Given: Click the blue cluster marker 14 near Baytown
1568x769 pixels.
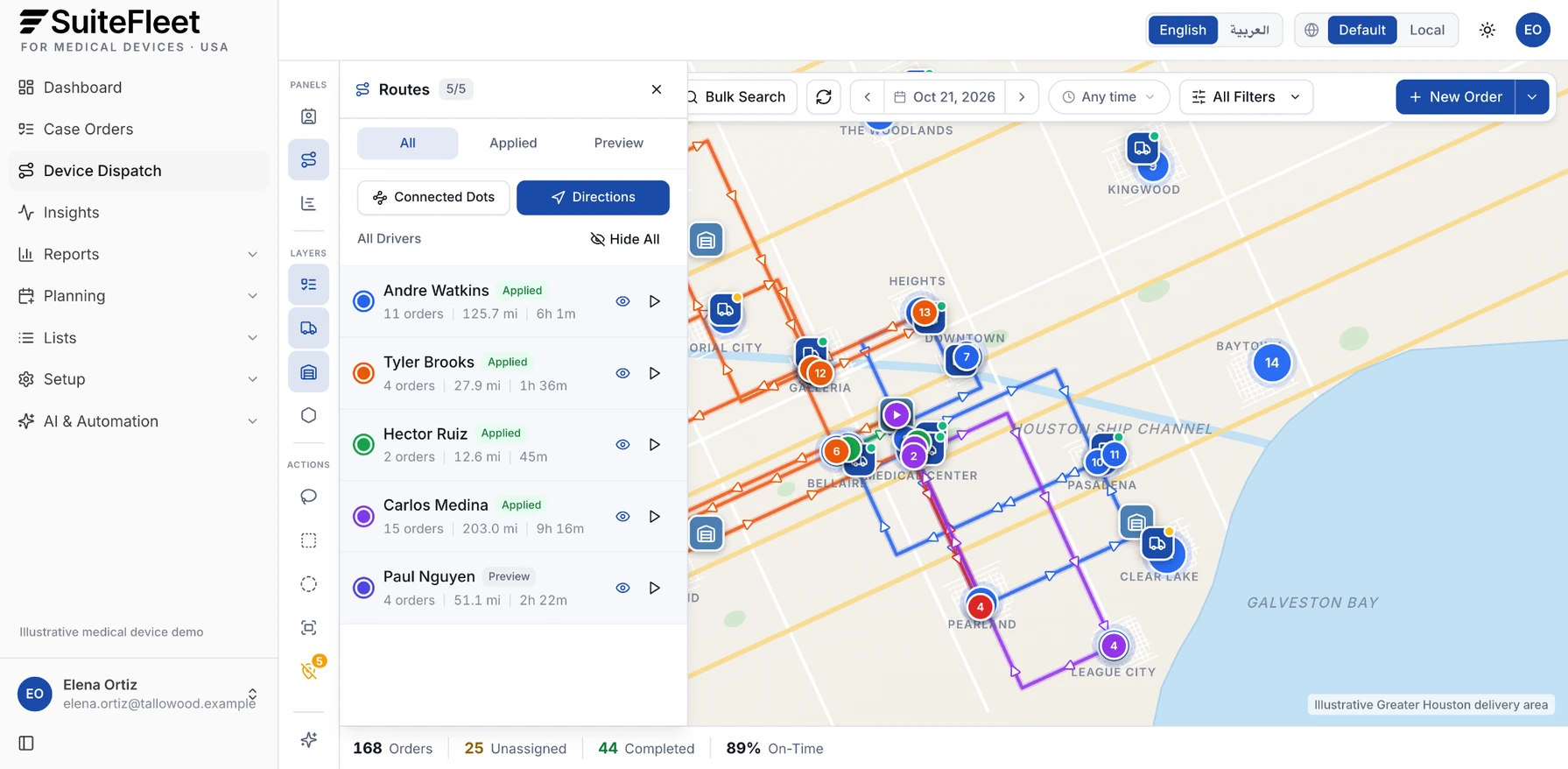Looking at the screenshot, I should (1271, 363).
